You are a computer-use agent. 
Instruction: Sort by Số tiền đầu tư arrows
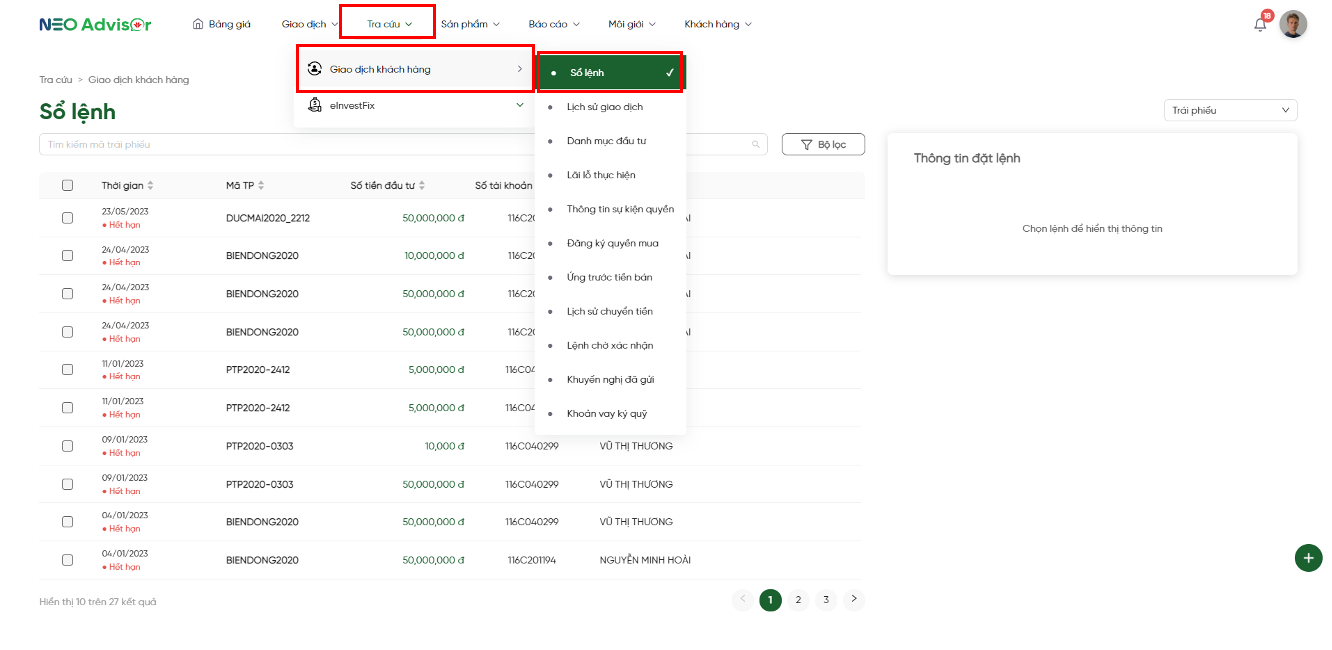coord(422,186)
